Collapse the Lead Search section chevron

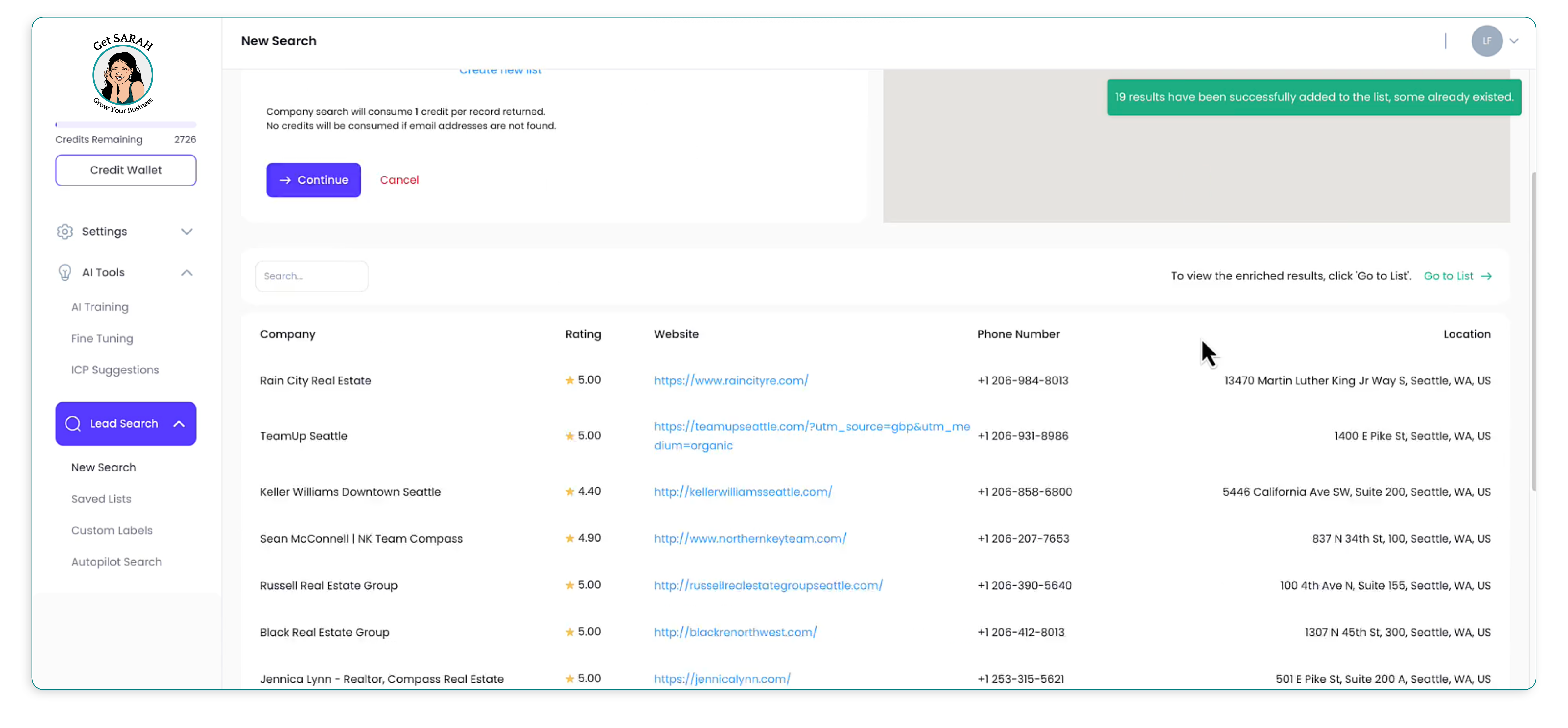pos(179,424)
